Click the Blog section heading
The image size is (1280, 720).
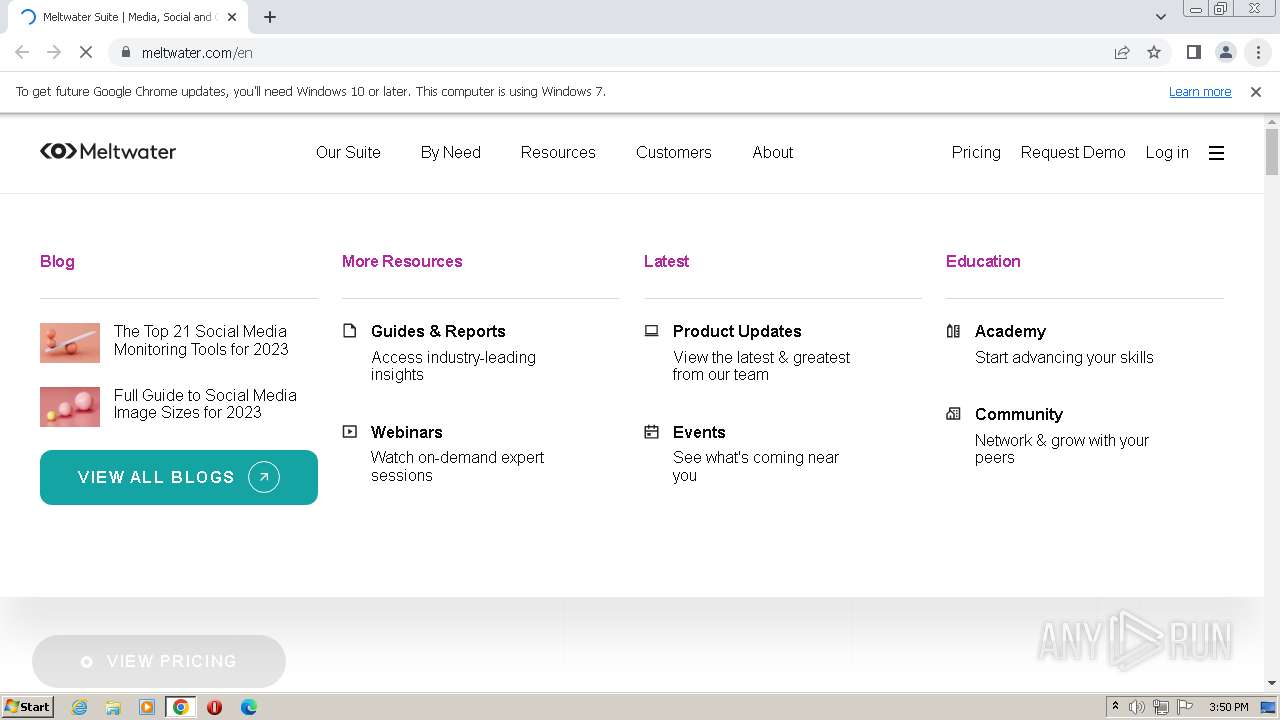(57, 261)
